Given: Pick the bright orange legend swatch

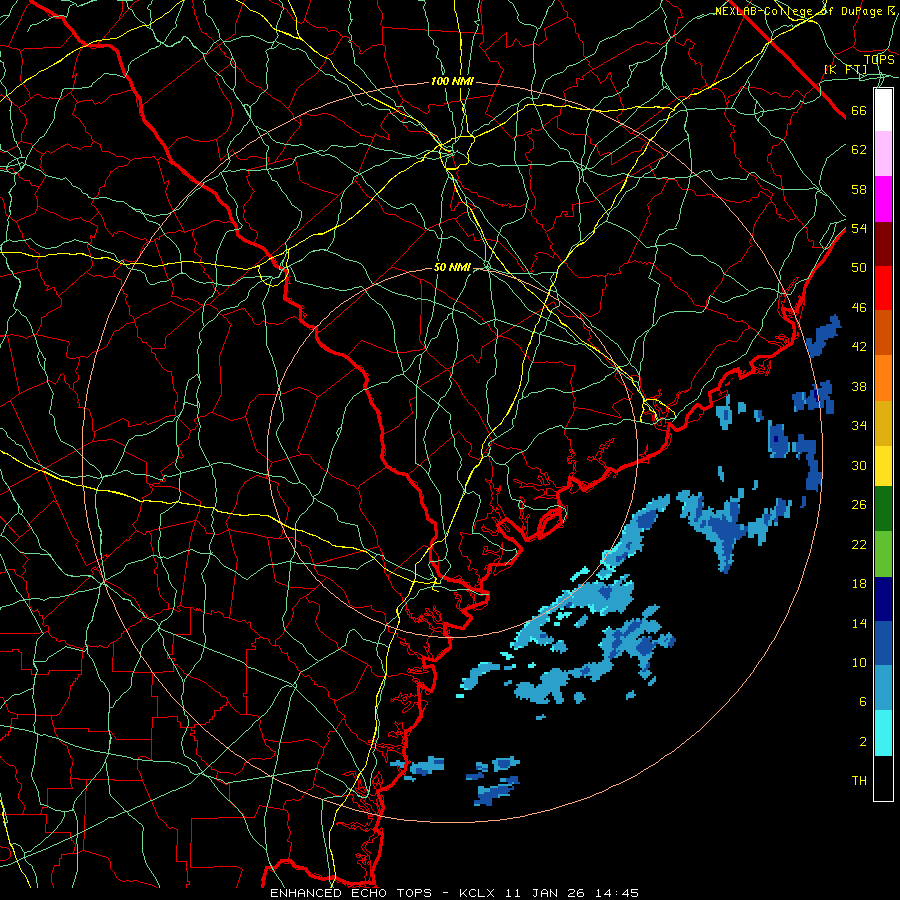Looking at the screenshot, I should (883, 378).
